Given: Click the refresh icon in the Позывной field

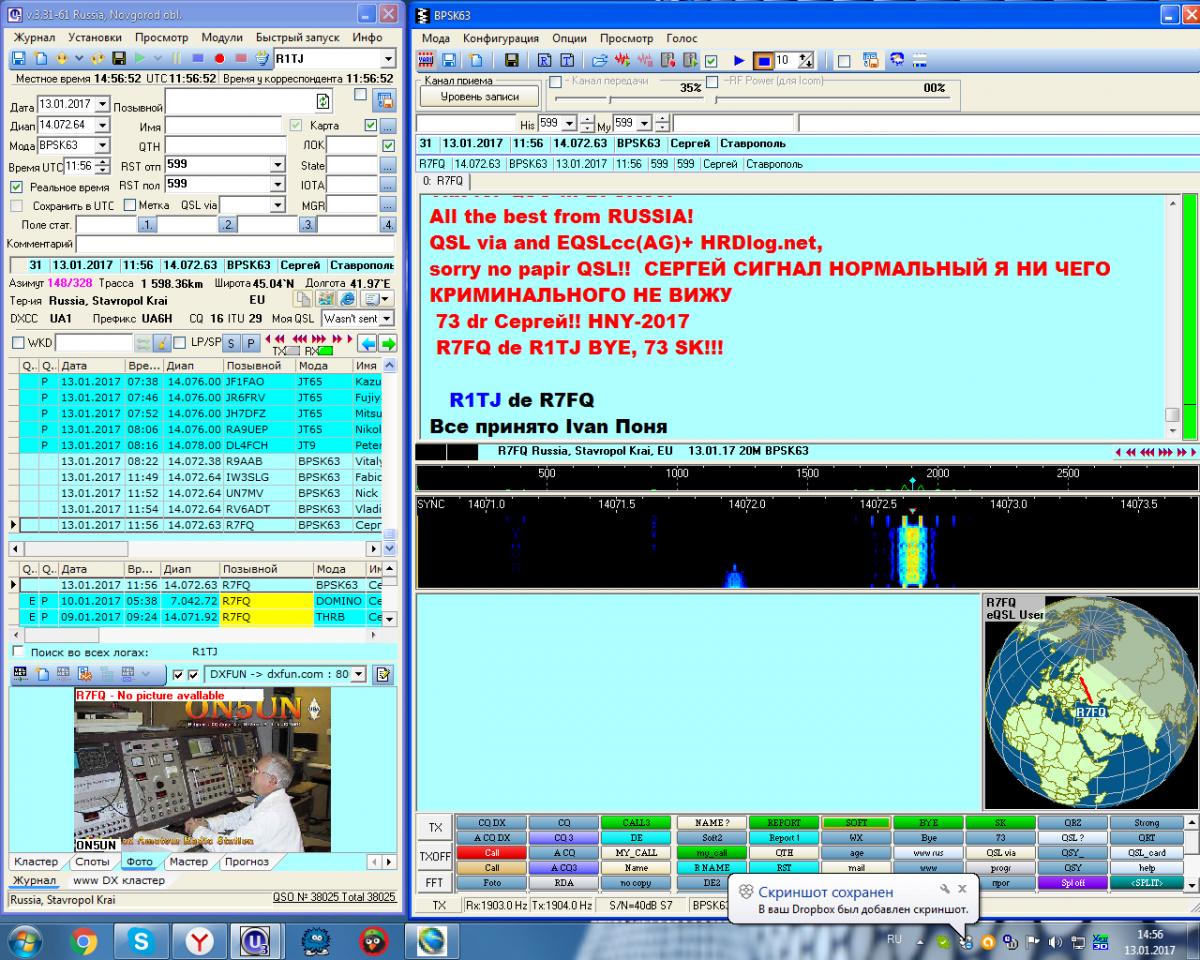Looking at the screenshot, I should 323,101.
